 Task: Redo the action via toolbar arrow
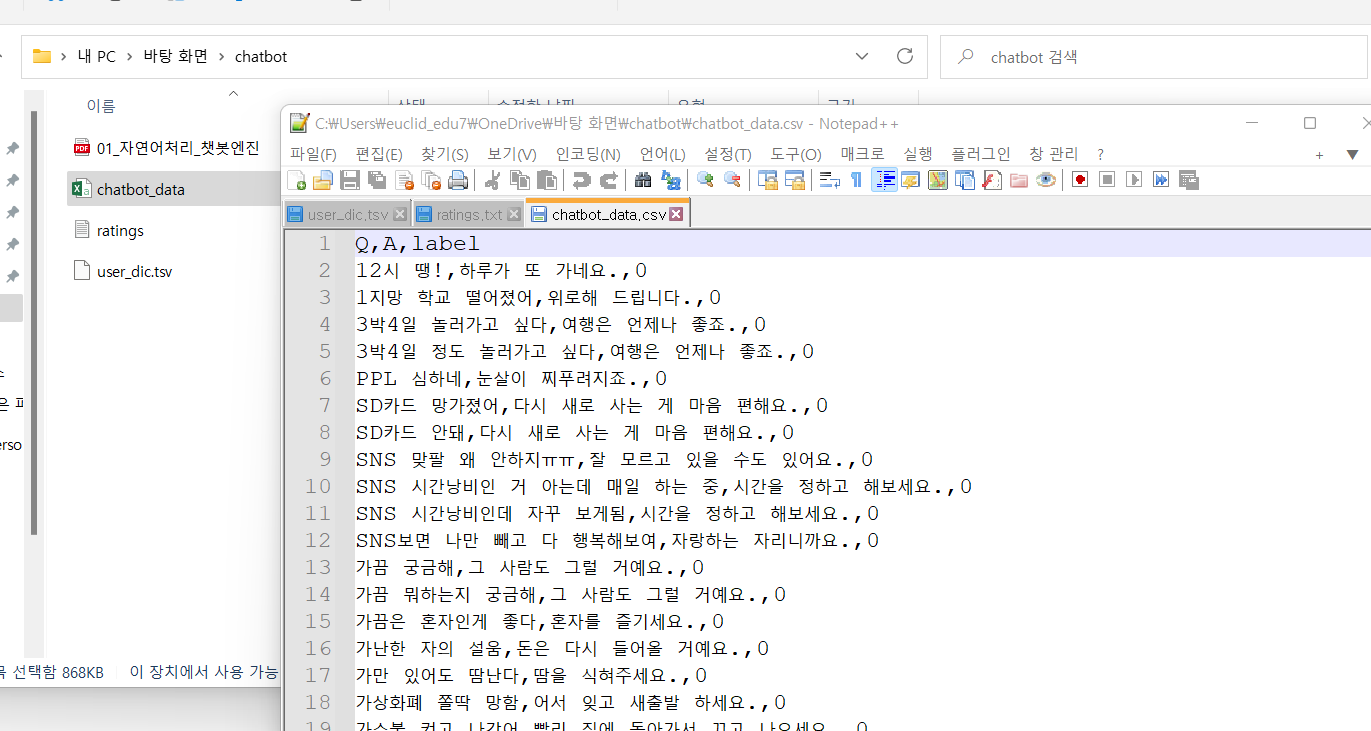click(609, 180)
